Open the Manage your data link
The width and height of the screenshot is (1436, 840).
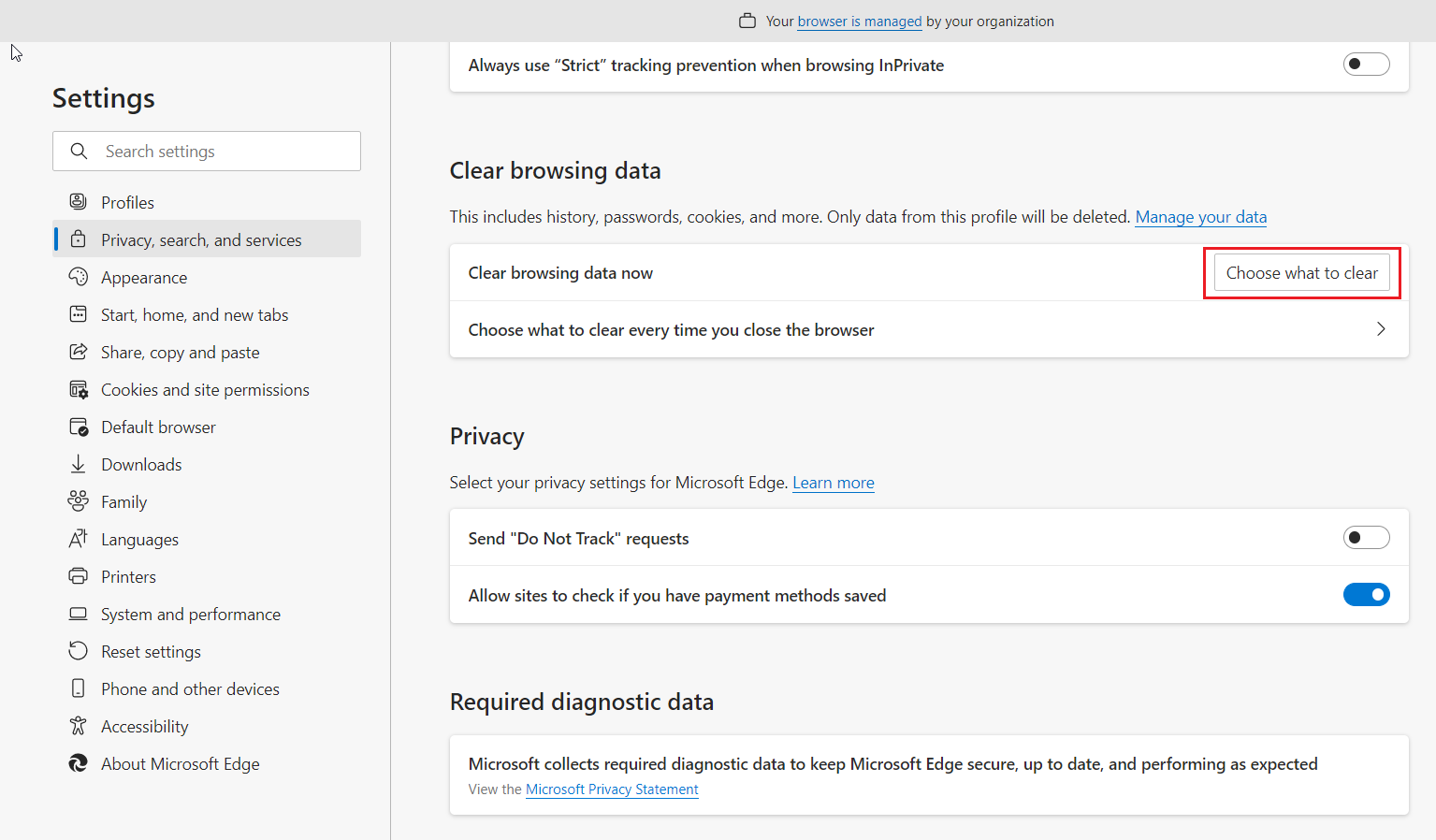(x=1200, y=216)
